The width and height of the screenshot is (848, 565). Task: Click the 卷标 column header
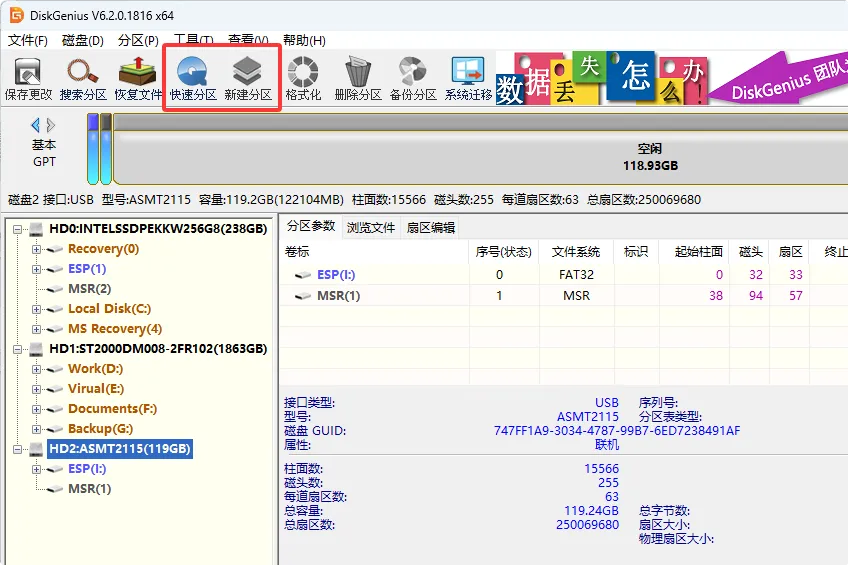[374, 252]
